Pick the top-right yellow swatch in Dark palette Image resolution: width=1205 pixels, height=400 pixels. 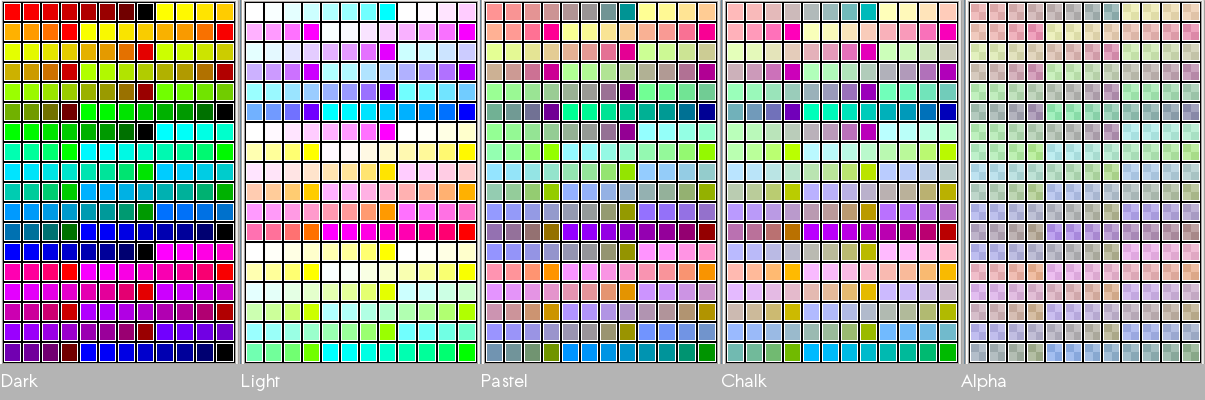point(224,12)
